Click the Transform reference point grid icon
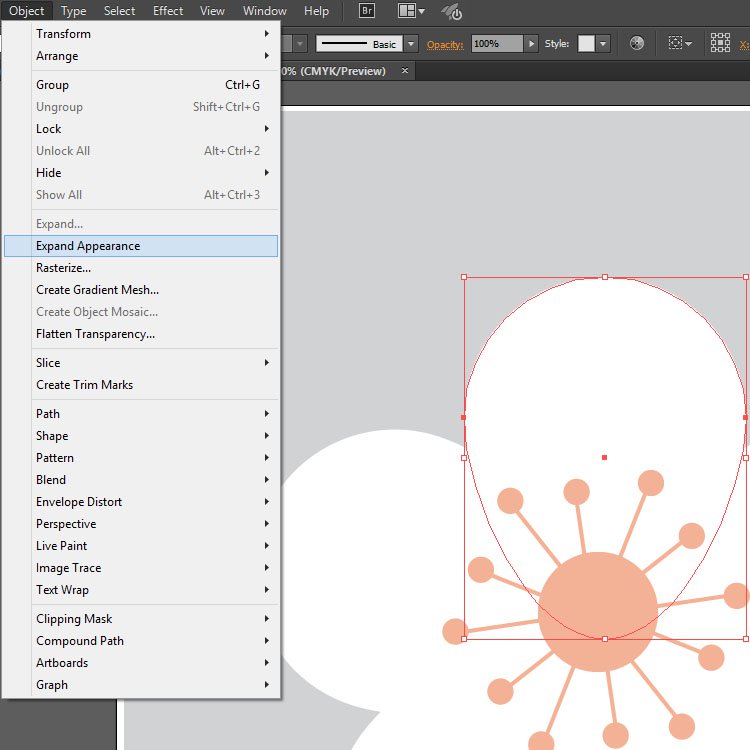Screen dimensions: 750x750 click(720, 43)
